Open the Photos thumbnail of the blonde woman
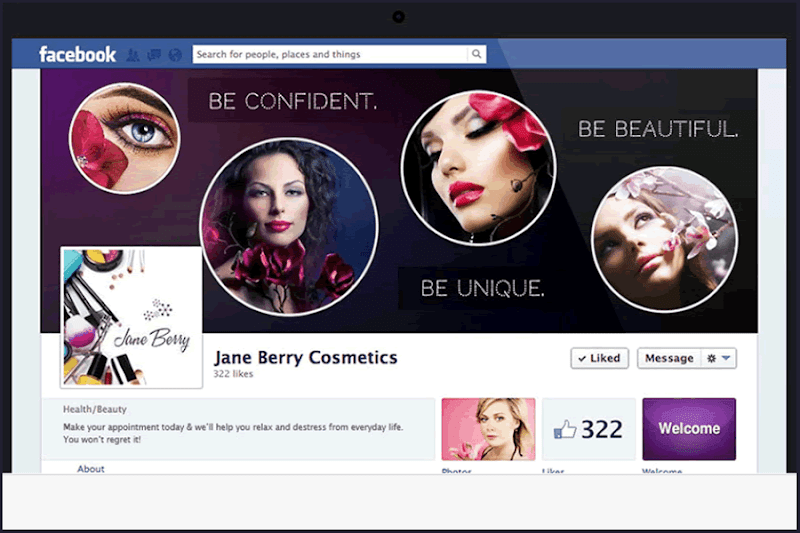This screenshot has height=533, width=800. pos(488,429)
